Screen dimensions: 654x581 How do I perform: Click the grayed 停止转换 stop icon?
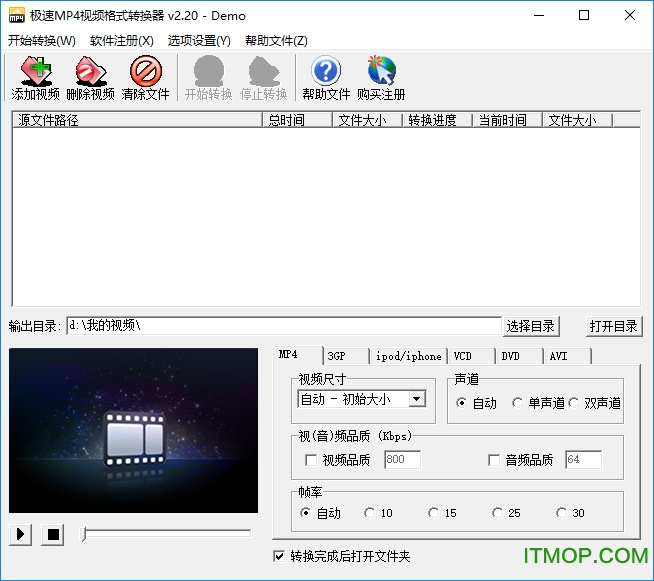(264, 71)
